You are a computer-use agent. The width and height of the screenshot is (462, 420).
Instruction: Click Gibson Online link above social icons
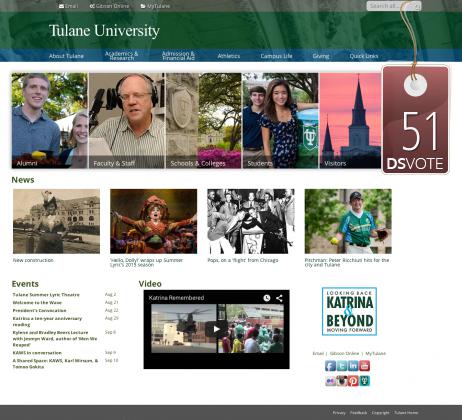point(344,353)
